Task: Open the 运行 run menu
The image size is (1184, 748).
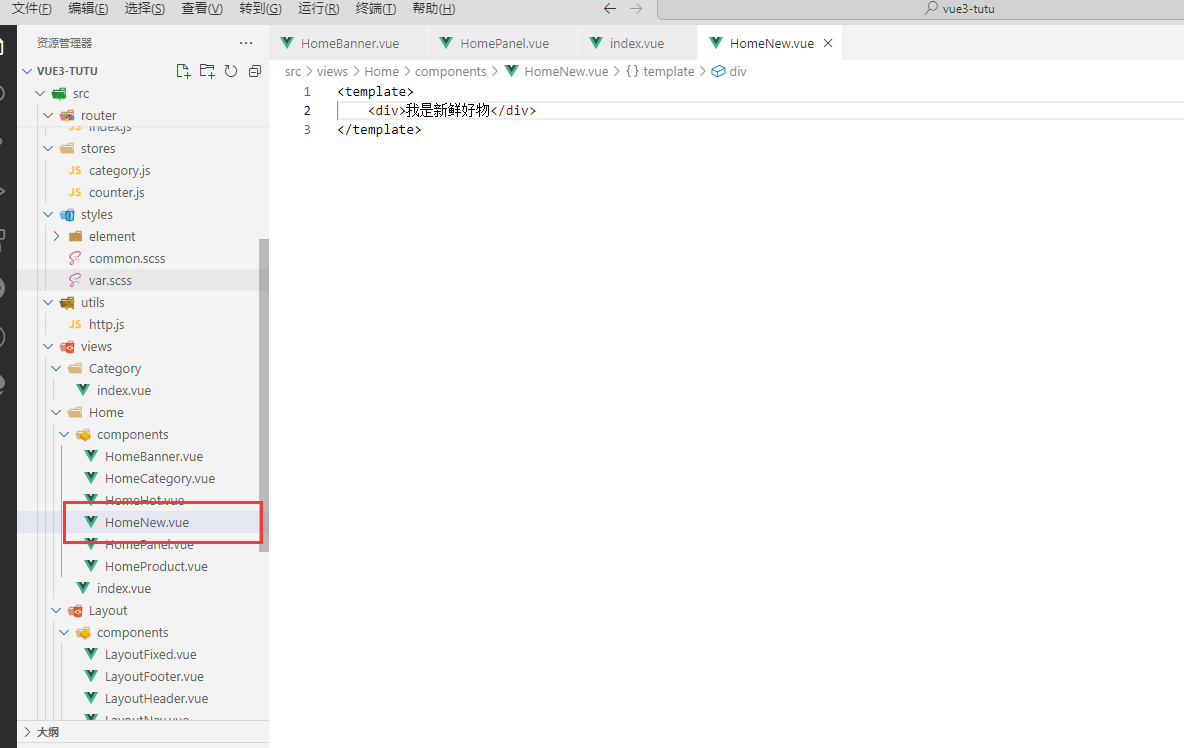Action: pyautogui.click(x=318, y=9)
